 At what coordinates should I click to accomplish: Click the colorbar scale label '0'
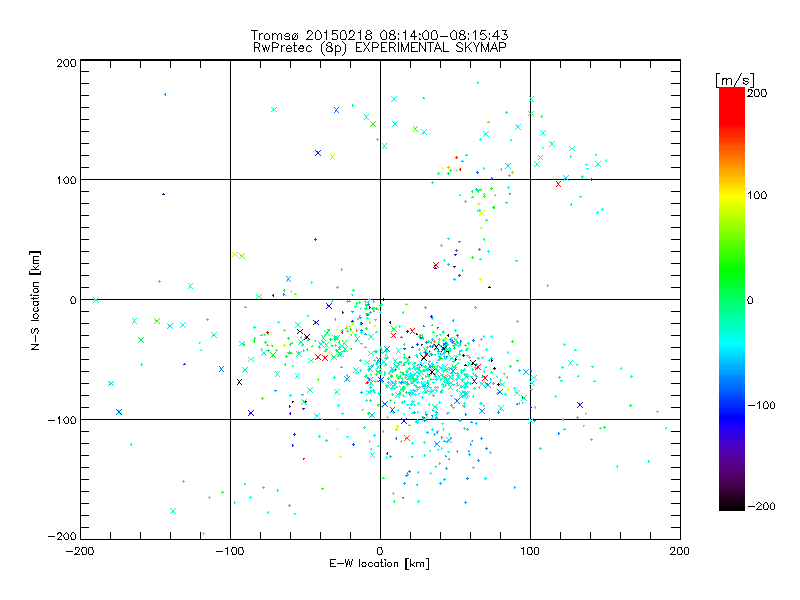coord(750,300)
